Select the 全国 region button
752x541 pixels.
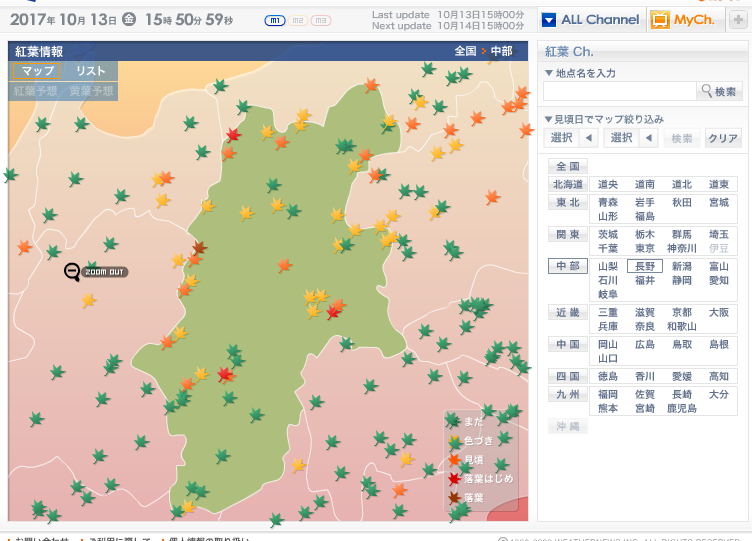point(568,166)
